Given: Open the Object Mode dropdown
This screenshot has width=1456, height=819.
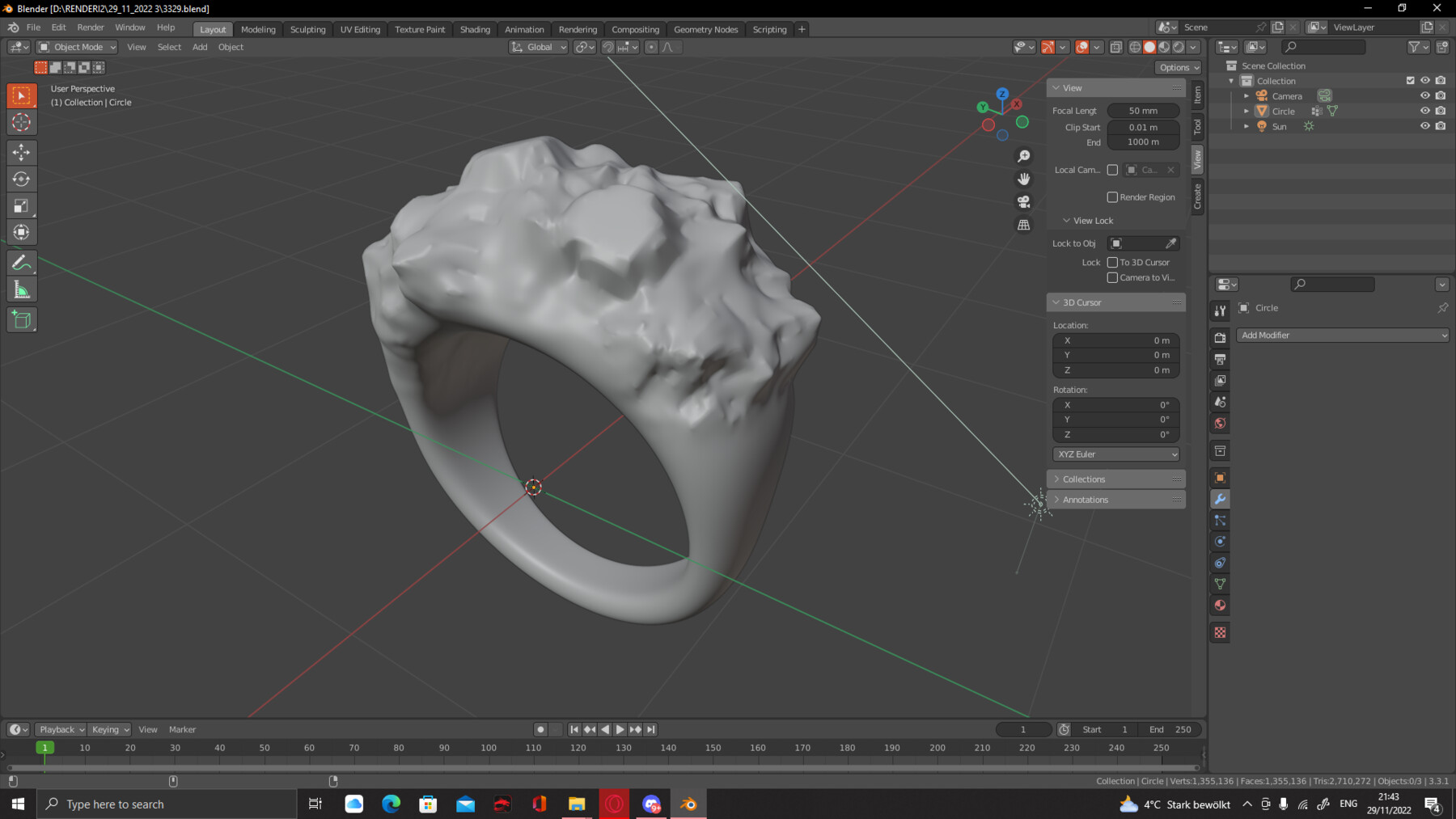Looking at the screenshot, I should tap(76, 46).
